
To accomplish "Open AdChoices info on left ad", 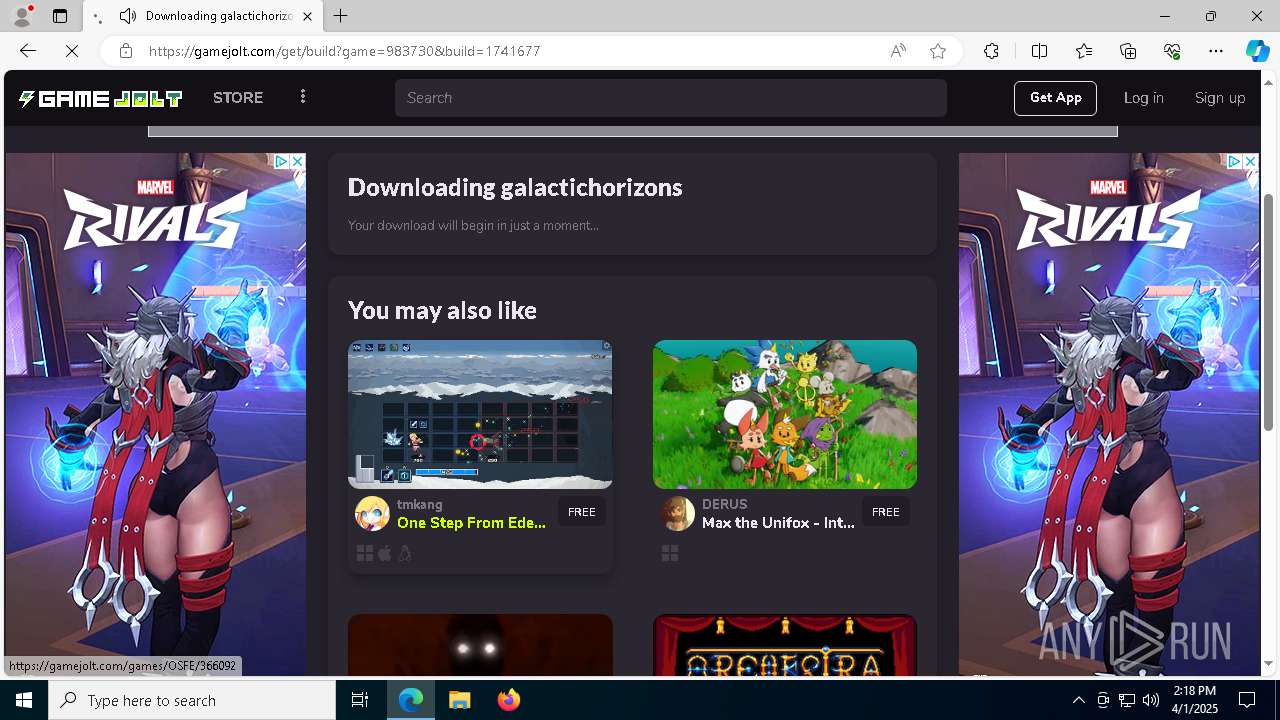I will pyautogui.click(x=282, y=161).
